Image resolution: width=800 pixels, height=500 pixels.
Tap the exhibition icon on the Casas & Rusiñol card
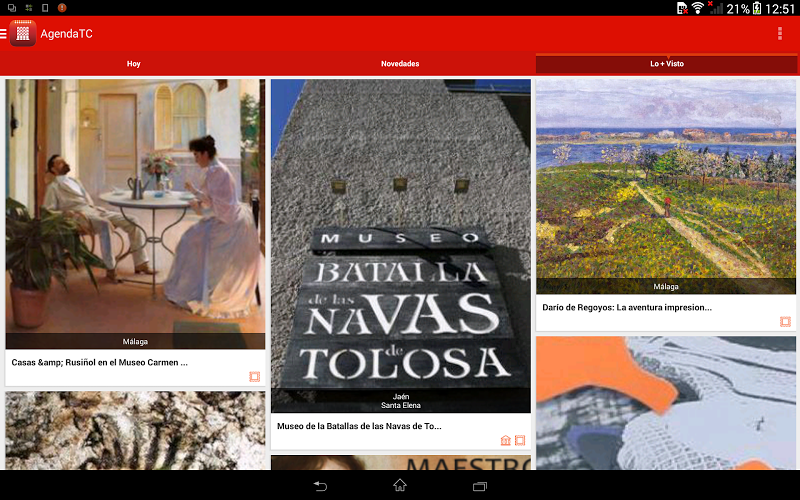255,377
